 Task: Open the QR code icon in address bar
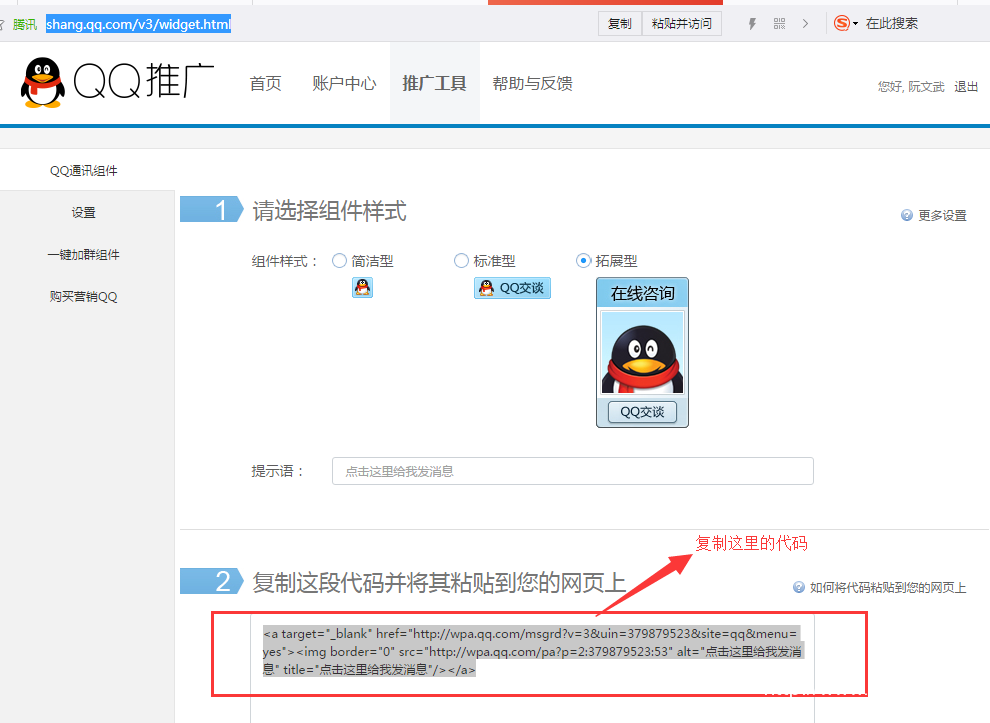(x=779, y=24)
